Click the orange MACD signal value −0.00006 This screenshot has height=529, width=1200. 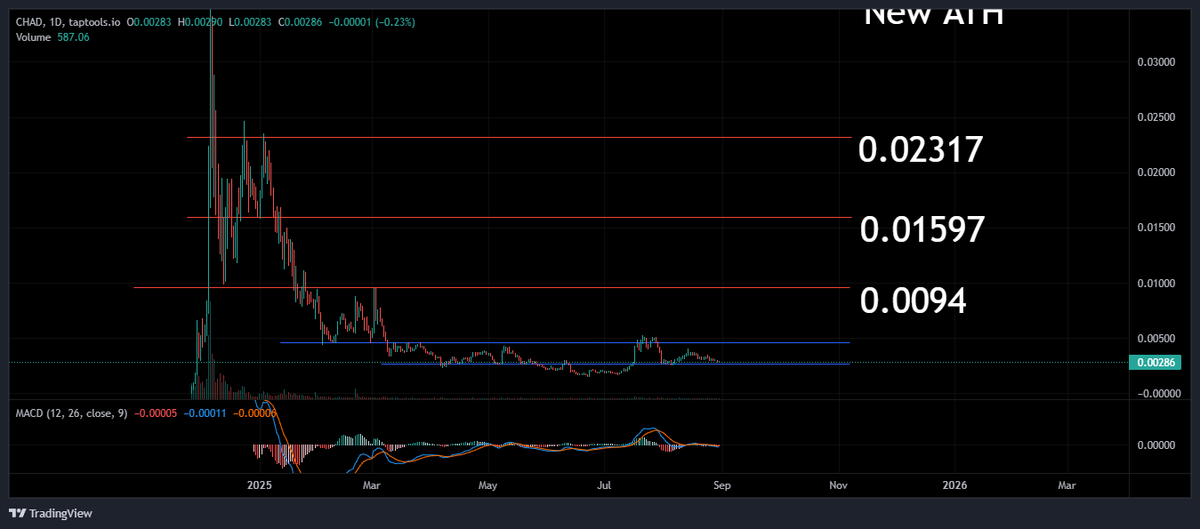254,412
